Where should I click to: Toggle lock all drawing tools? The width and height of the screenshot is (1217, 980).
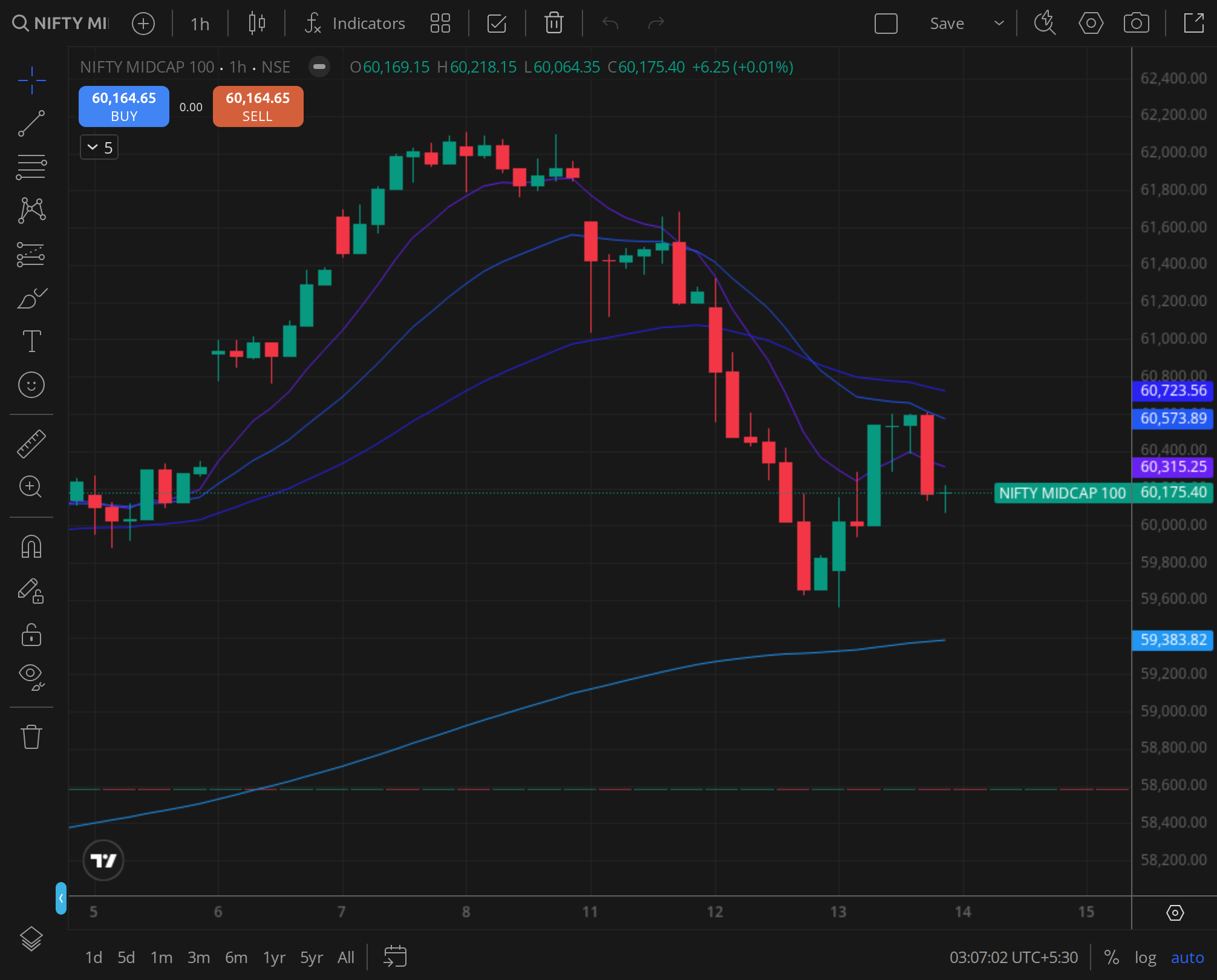31,635
